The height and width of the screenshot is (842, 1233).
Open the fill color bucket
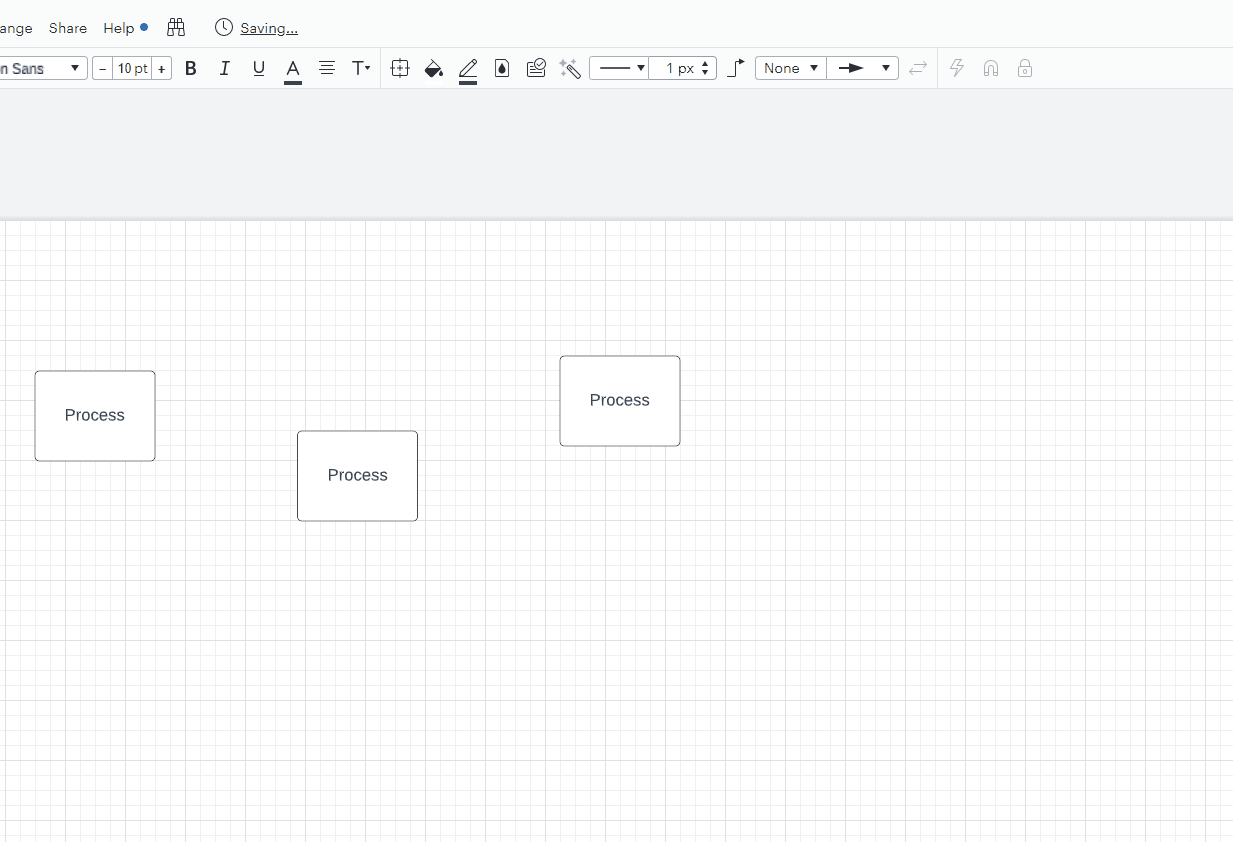(434, 68)
